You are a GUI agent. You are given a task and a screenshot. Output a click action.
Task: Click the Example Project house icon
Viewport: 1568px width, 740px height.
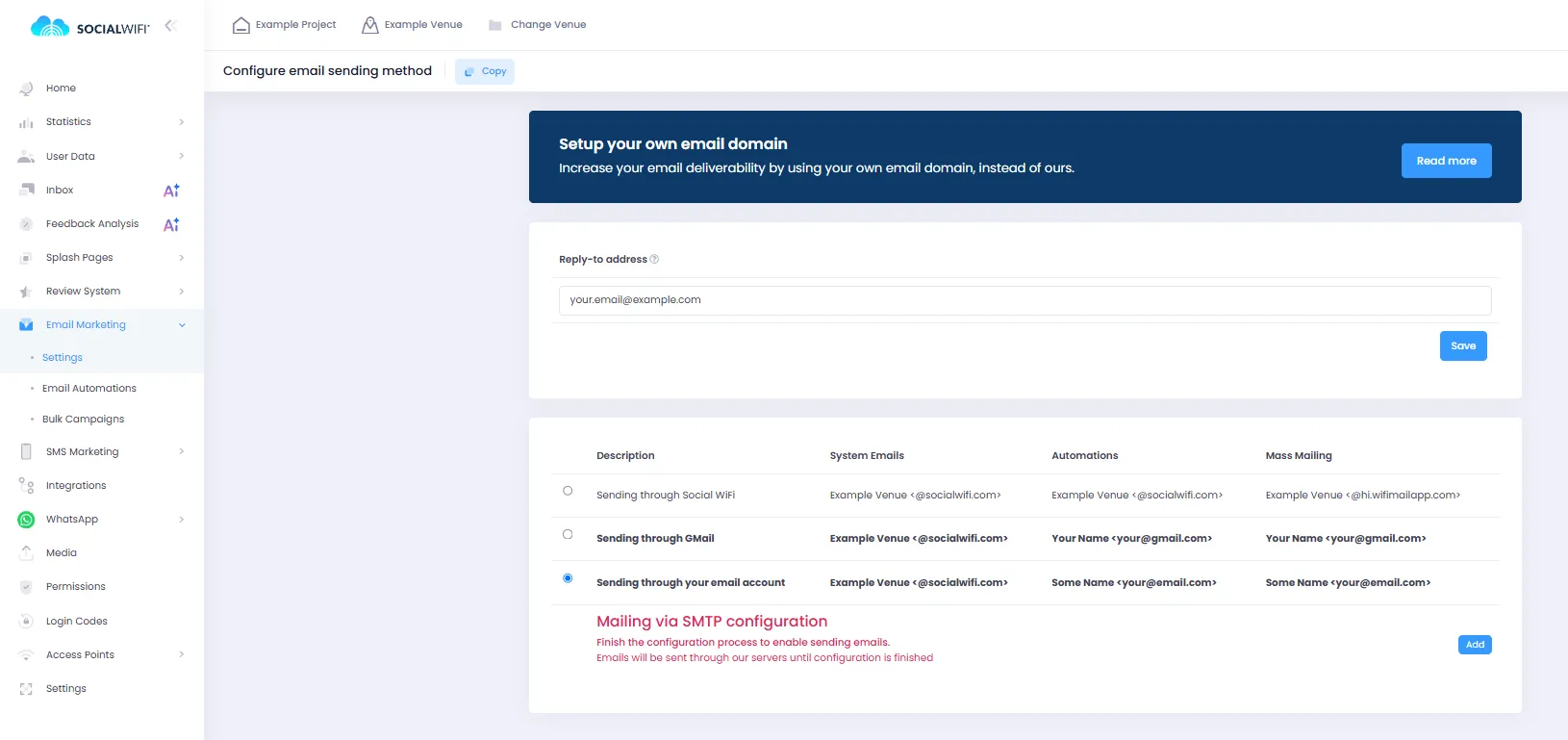241,25
